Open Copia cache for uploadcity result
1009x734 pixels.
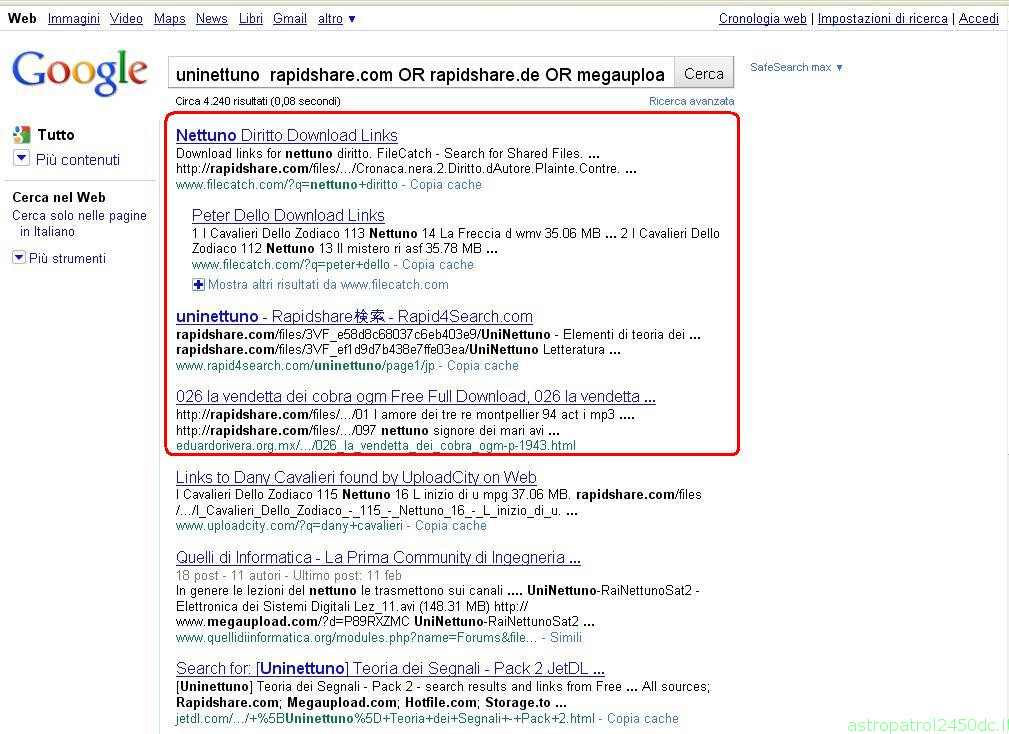[x=450, y=526]
